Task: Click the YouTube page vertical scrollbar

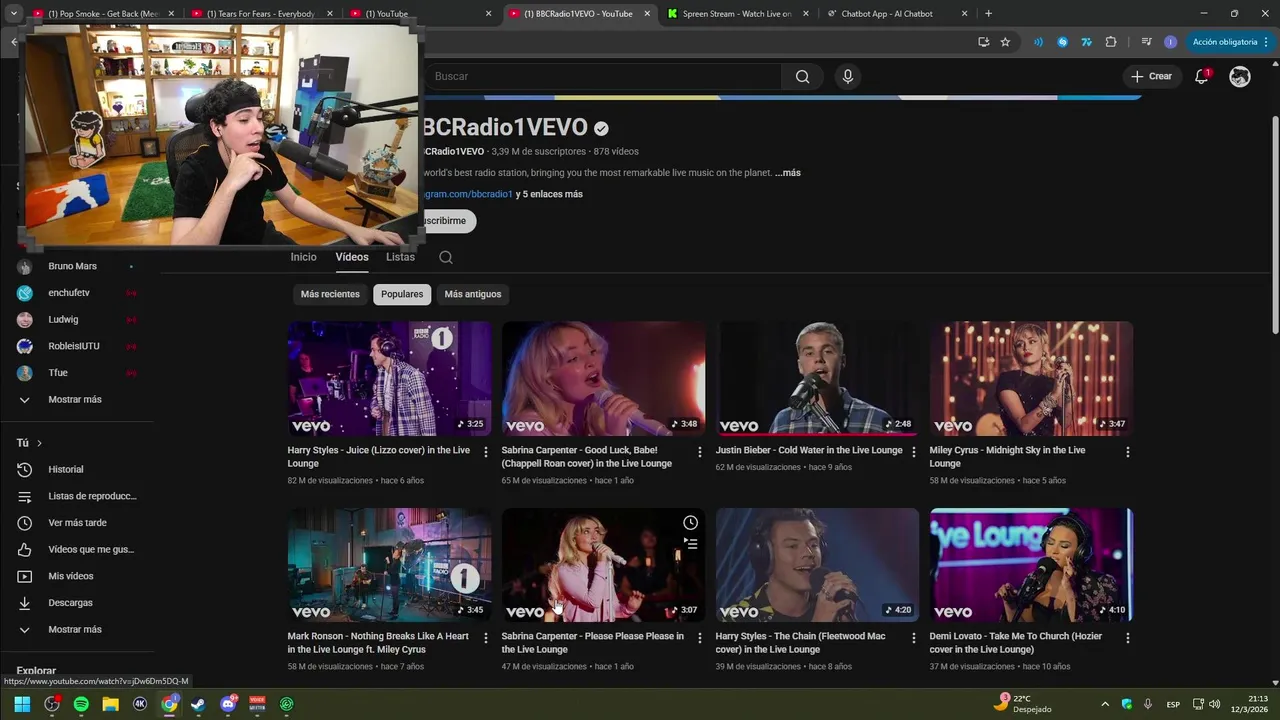Action: point(1274,225)
